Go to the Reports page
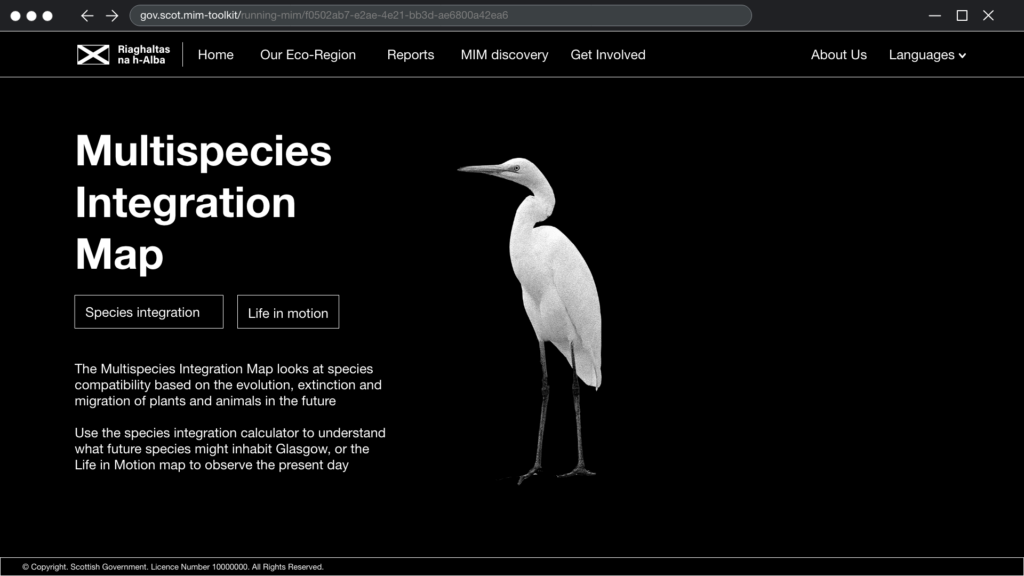 pos(410,55)
